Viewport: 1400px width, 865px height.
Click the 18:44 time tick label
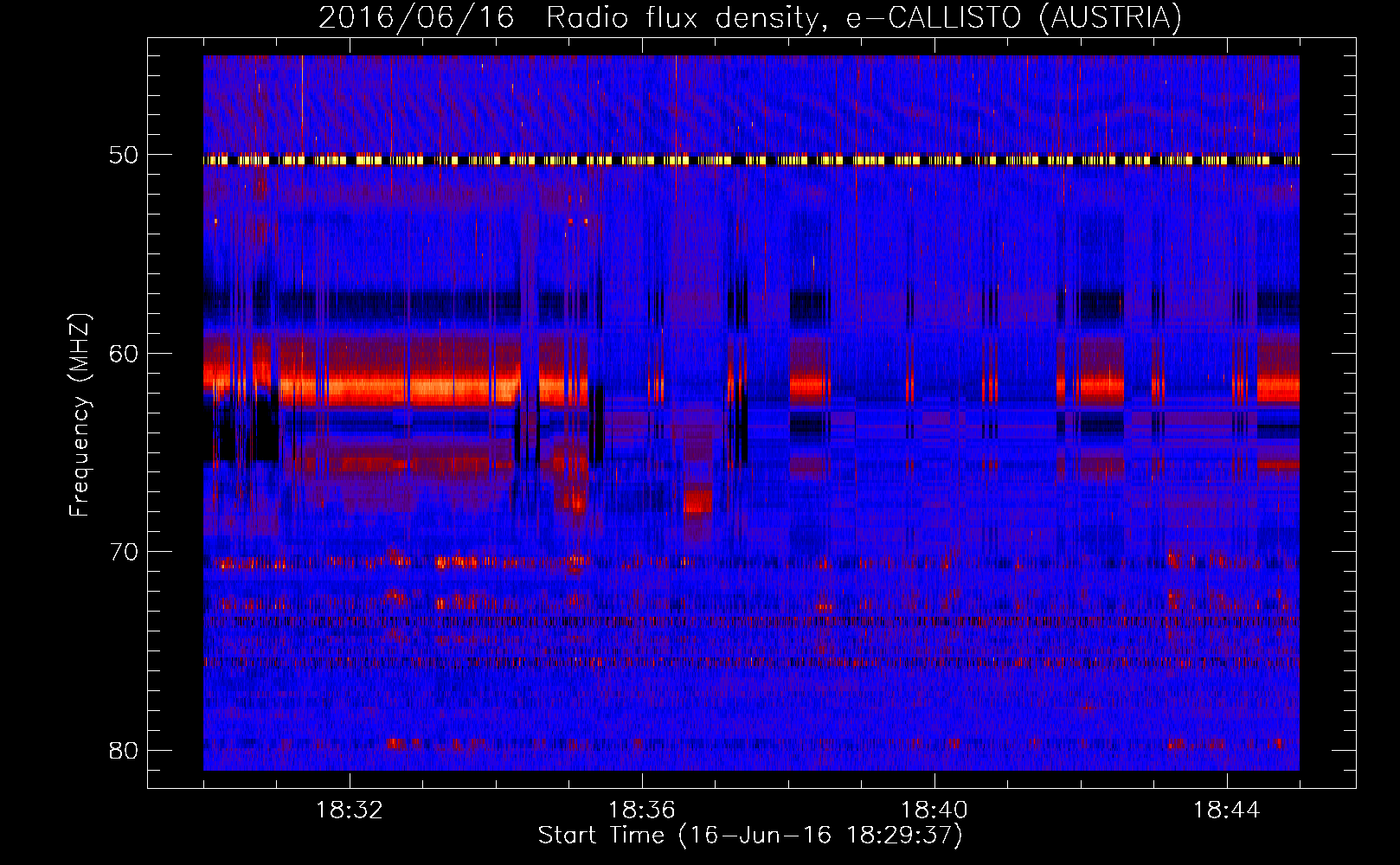pyautogui.click(x=1226, y=811)
